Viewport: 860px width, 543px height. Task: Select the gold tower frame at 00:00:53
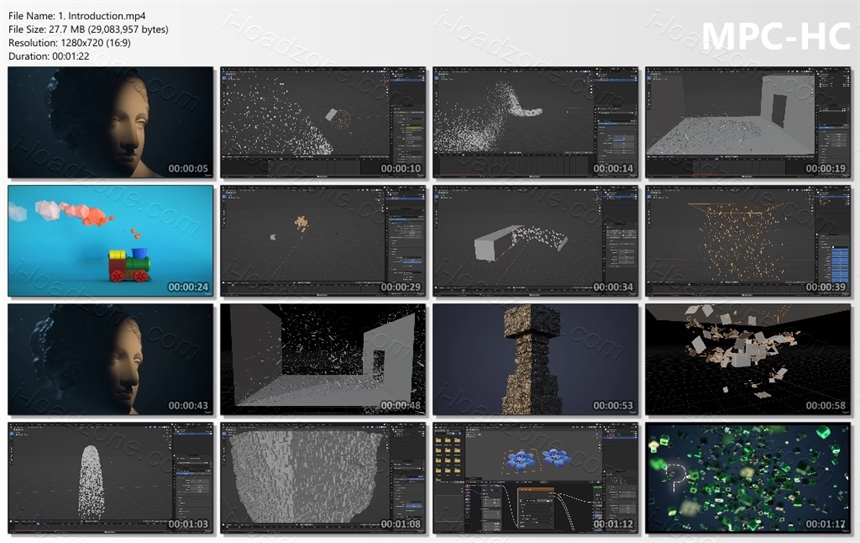535,359
